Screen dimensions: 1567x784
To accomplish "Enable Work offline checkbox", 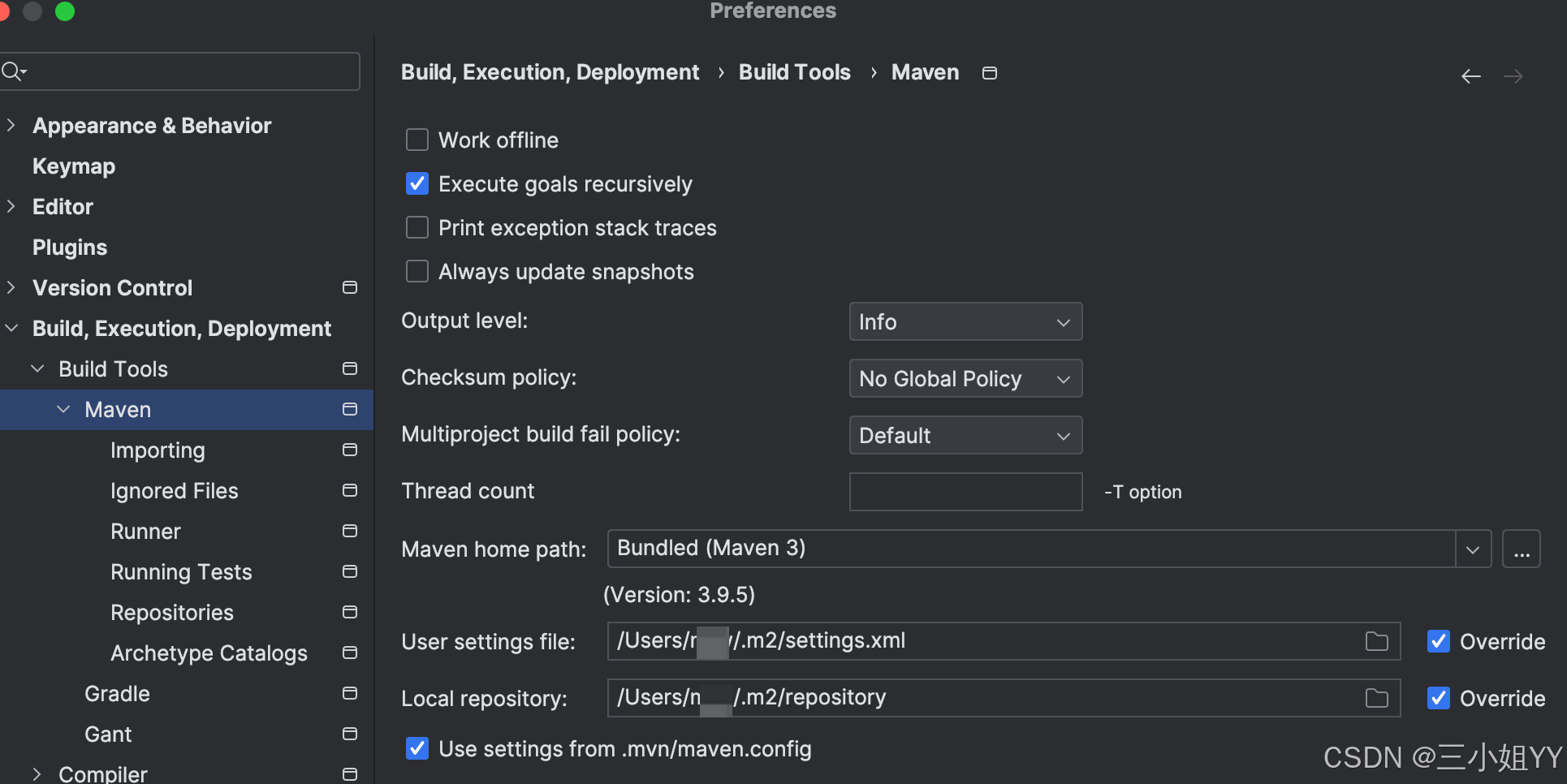I will [x=417, y=140].
